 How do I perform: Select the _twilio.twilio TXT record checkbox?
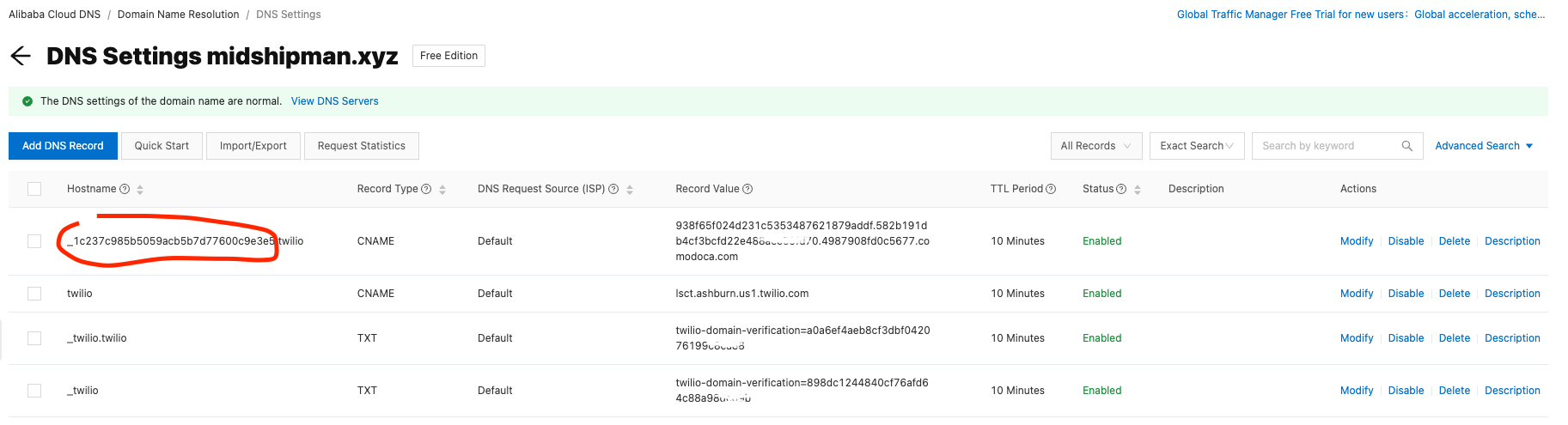click(x=34, y=338)
